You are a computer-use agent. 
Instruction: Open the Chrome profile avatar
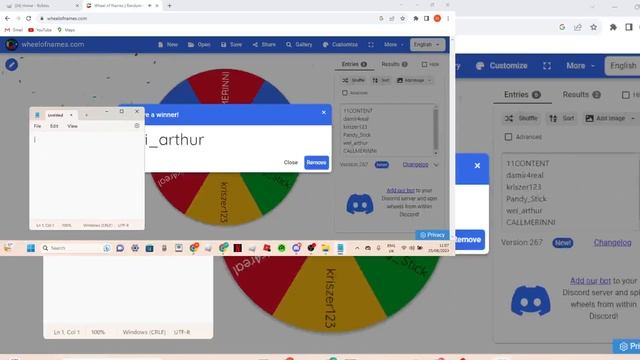tap(437, 18)
